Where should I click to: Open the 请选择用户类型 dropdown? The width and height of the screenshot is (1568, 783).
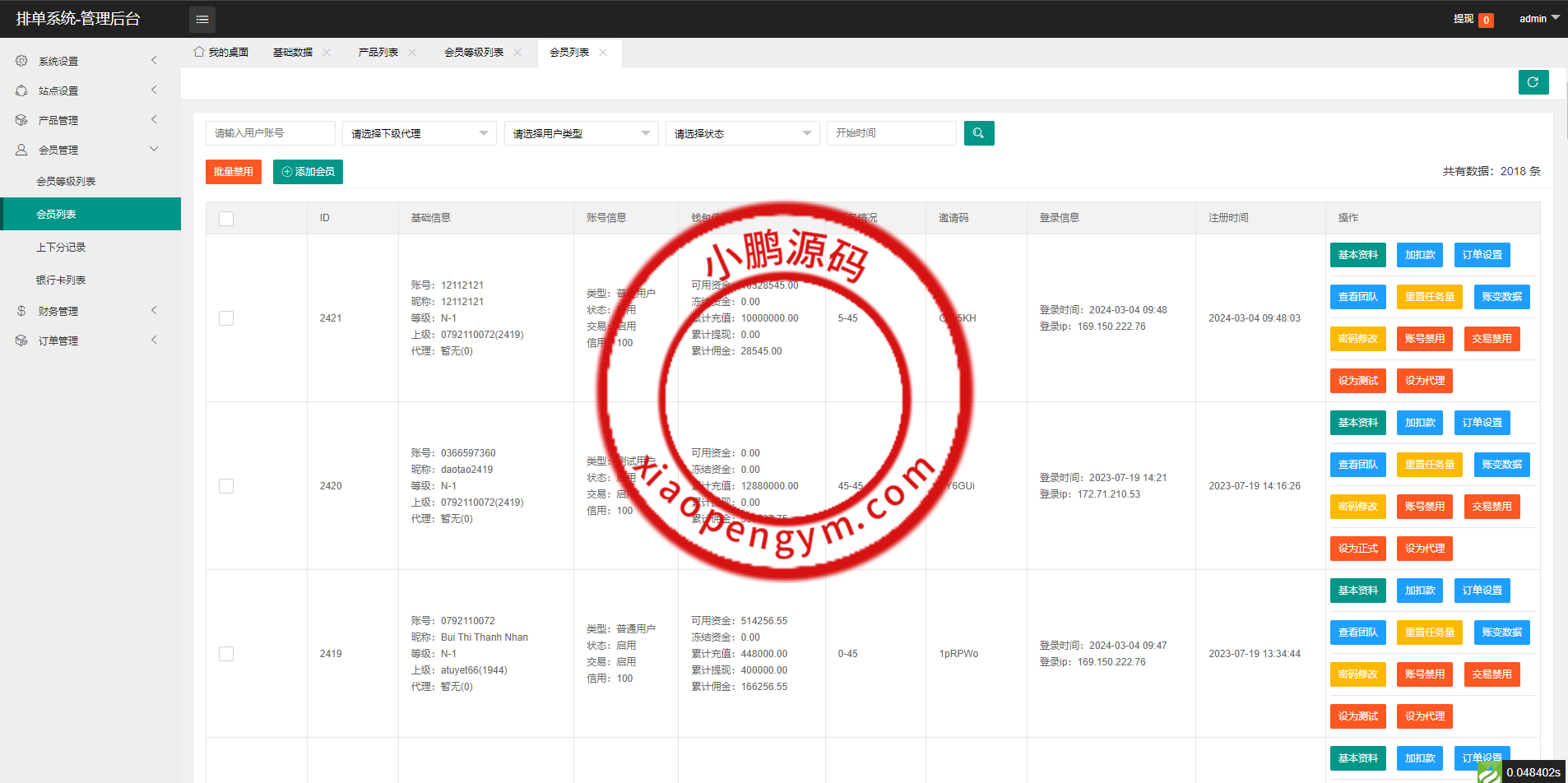point(581,133)
